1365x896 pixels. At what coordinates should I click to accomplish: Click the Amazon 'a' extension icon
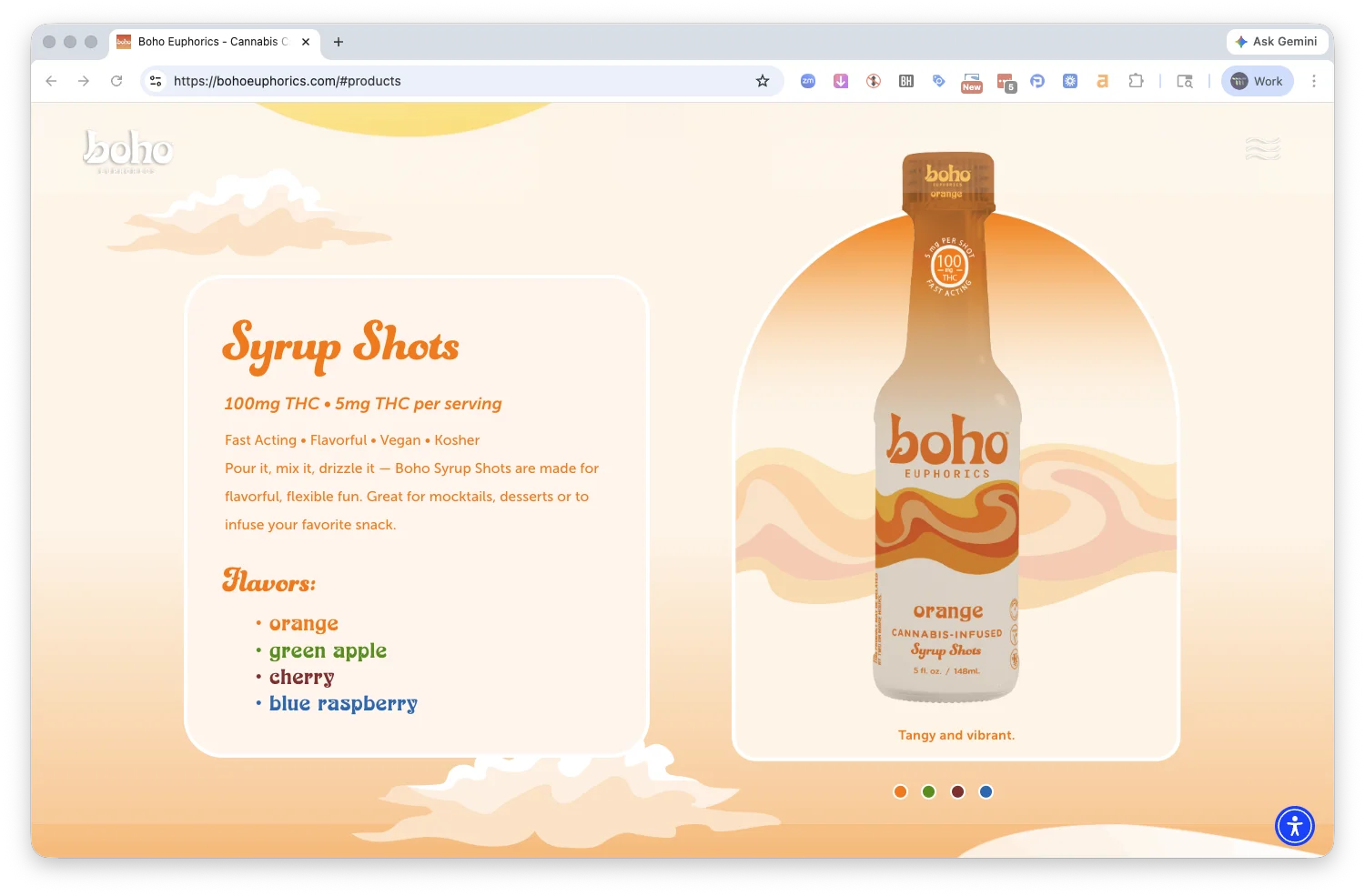[1102, 81]
